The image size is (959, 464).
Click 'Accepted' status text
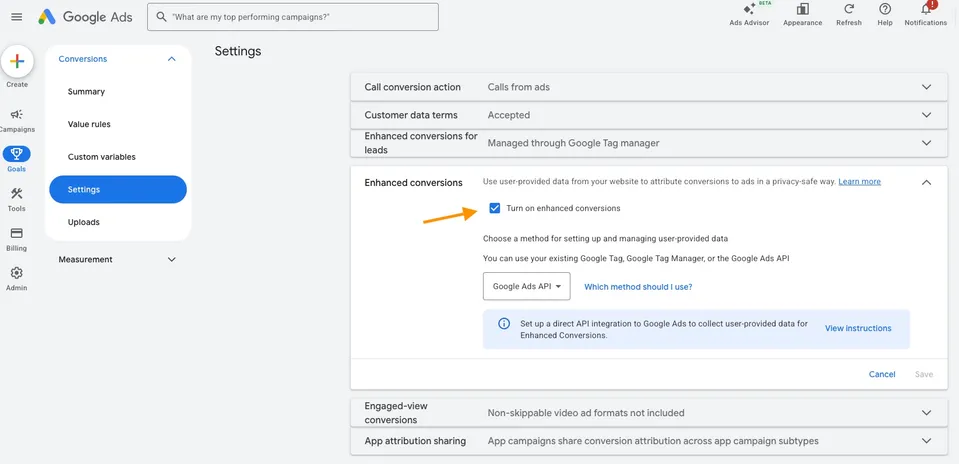click(509, 116)
